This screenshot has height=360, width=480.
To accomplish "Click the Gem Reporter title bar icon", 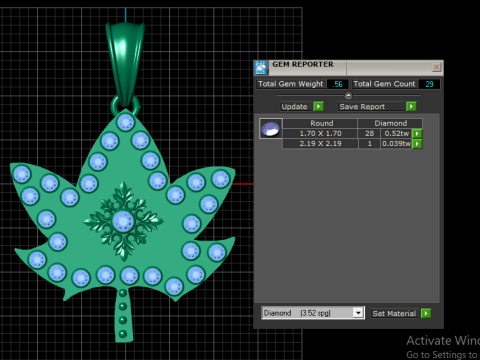I will point(261,68).
